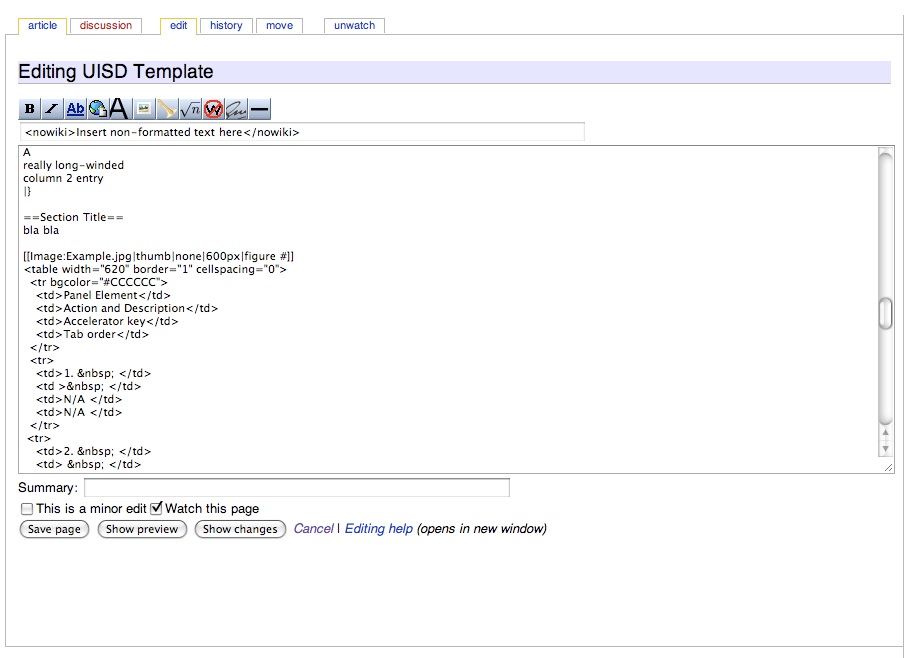The width and height of the screenshot is (904, 658).
Task: Insert level 2 headline icon
Action: pyautogui.click(x=119, y=109)
